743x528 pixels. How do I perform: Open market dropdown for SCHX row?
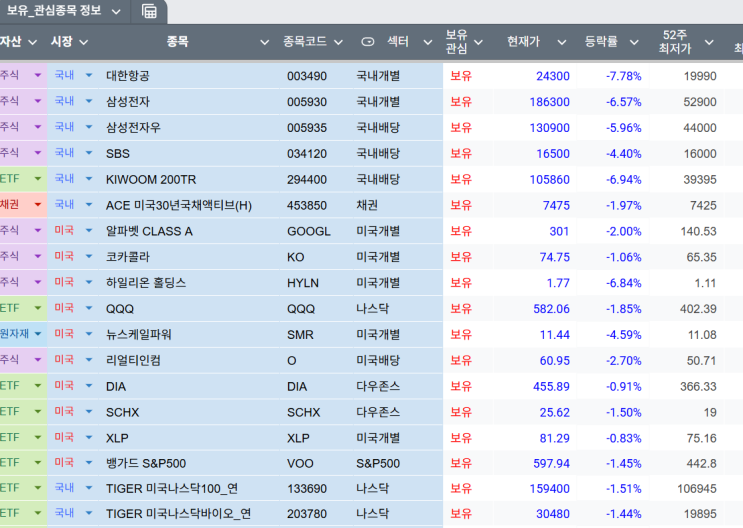89,411
